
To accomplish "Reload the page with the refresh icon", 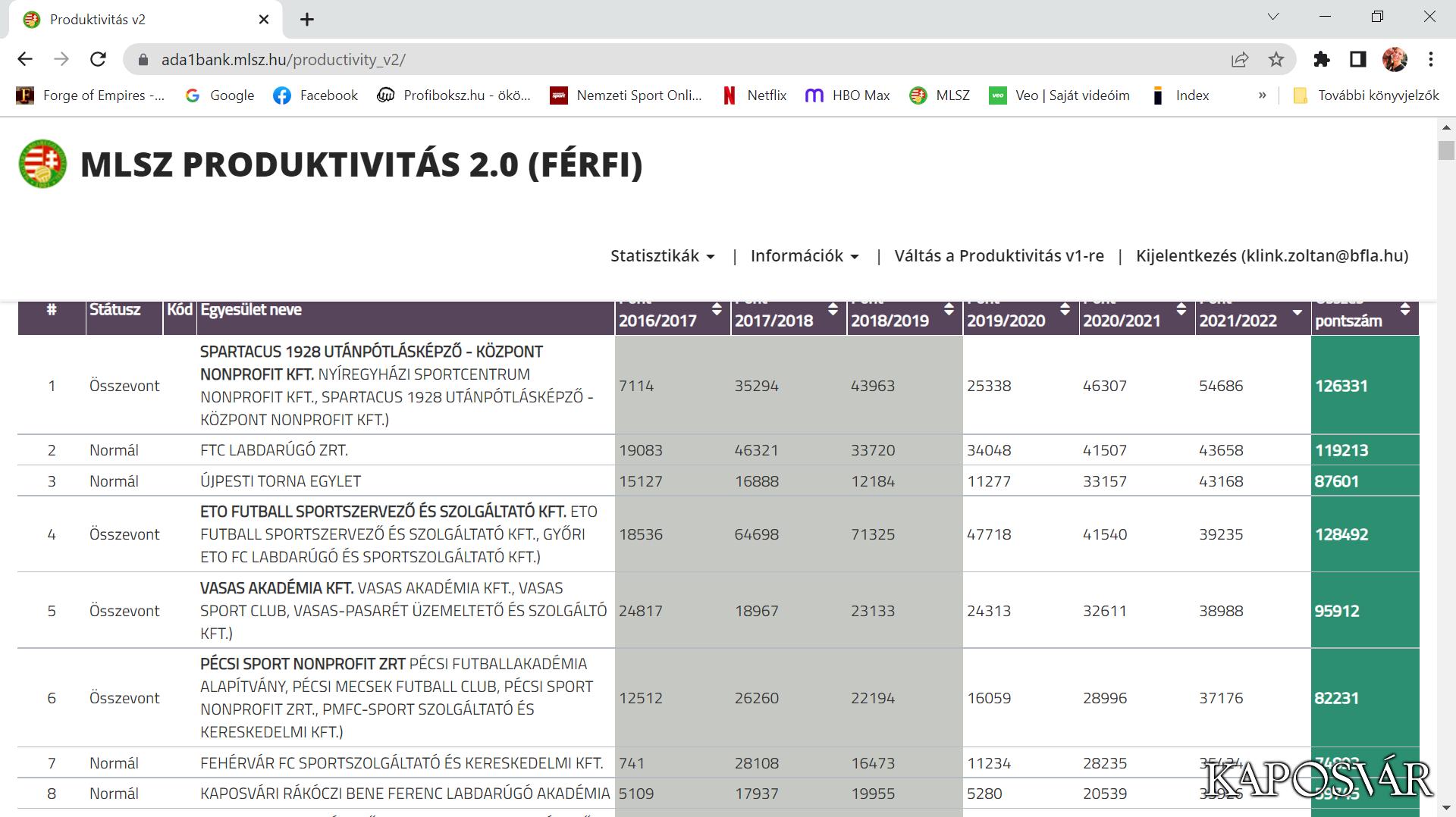I will (98, 59).
